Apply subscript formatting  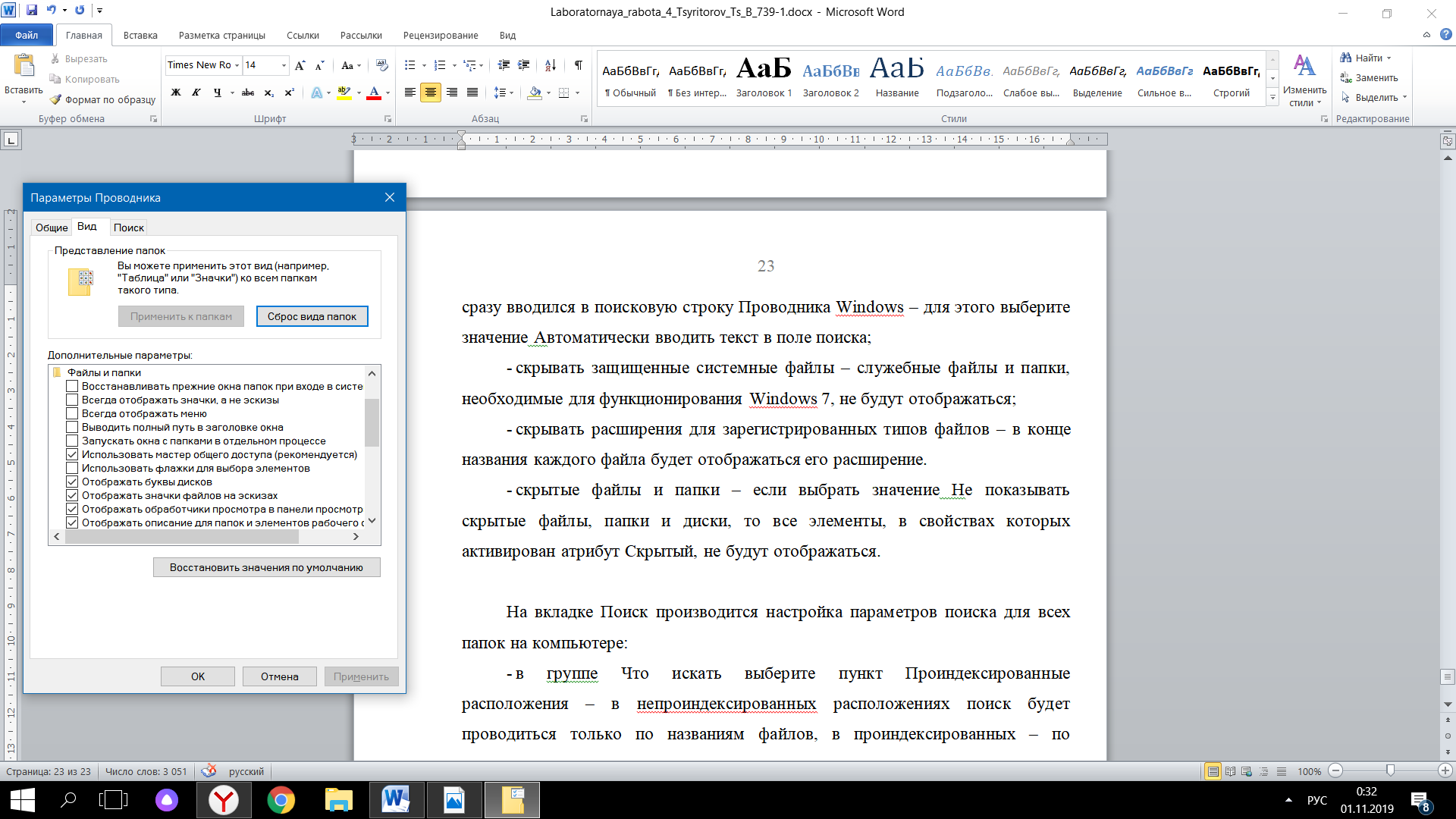269,93
